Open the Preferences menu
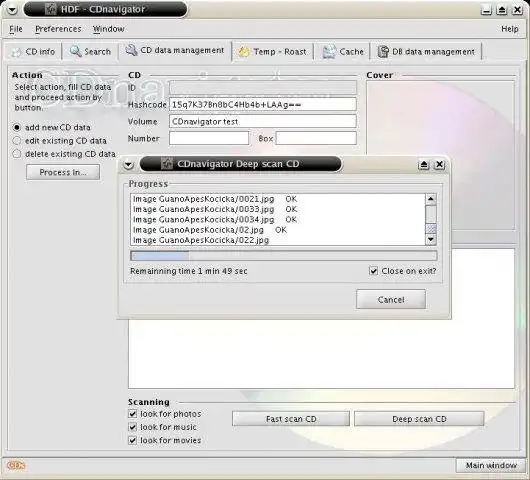This screenshot has width=530, height=480. click(x=58, y=29)
